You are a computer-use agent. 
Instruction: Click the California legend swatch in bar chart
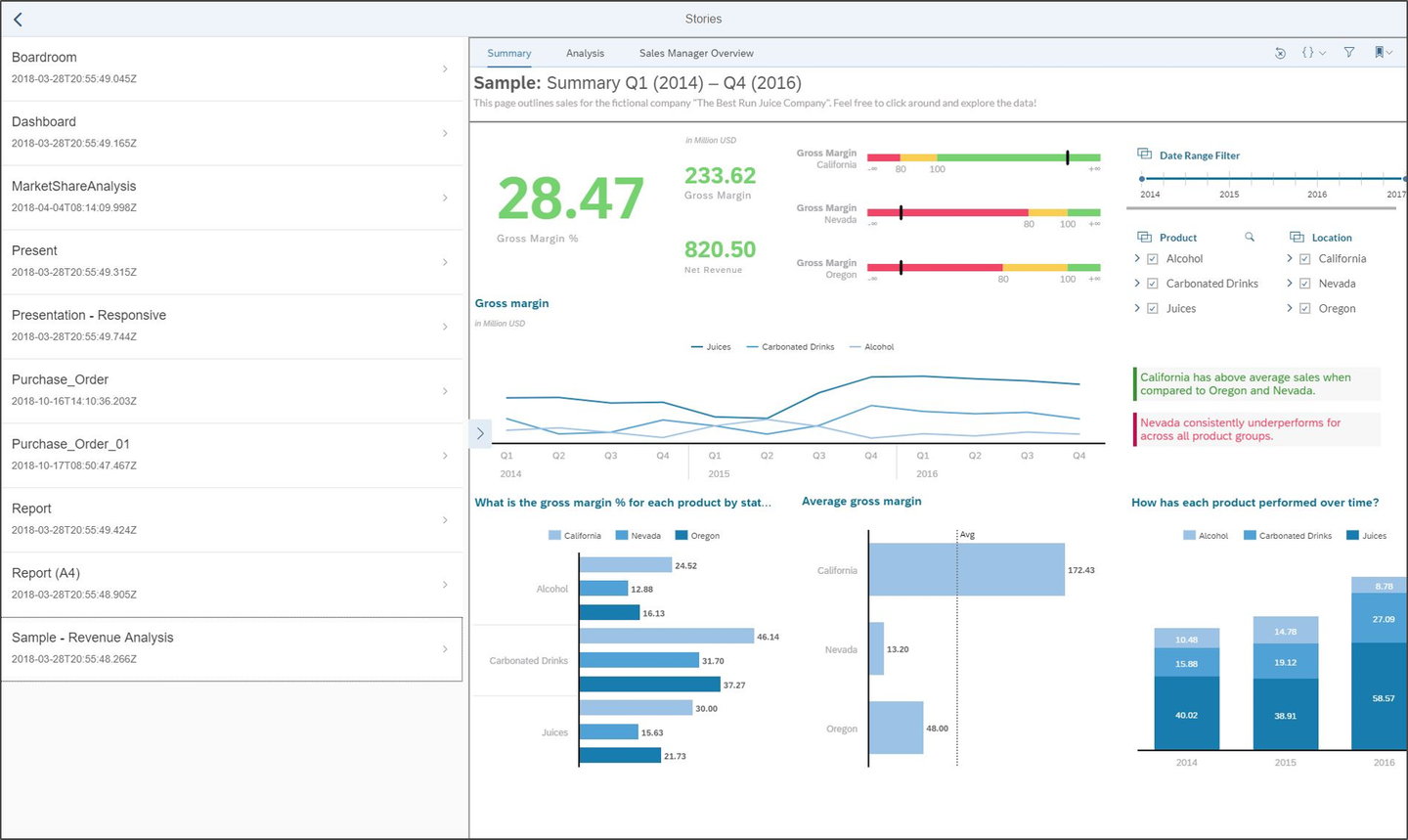point(555,536)
